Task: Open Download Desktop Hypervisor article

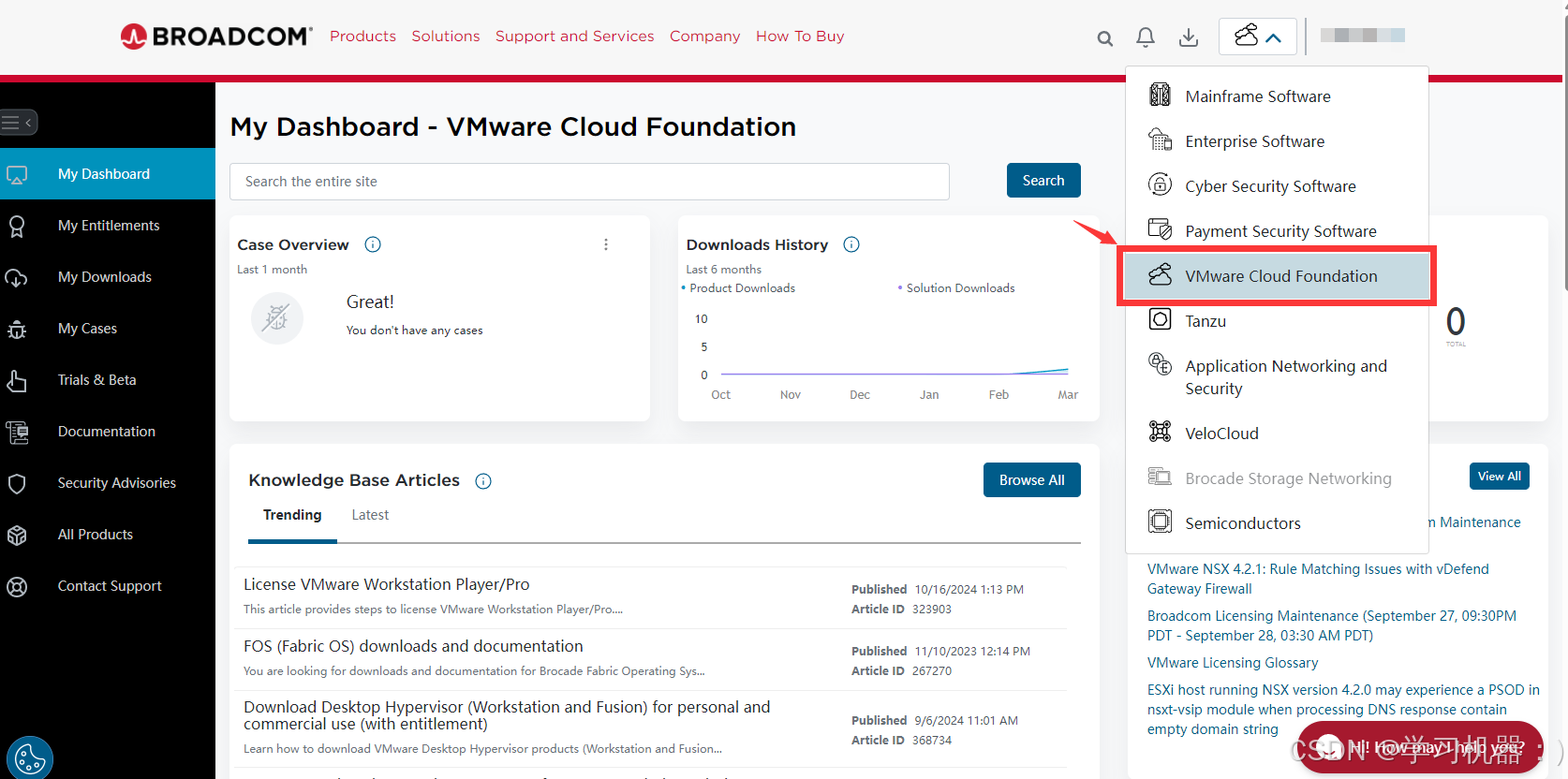Action: 507,715
